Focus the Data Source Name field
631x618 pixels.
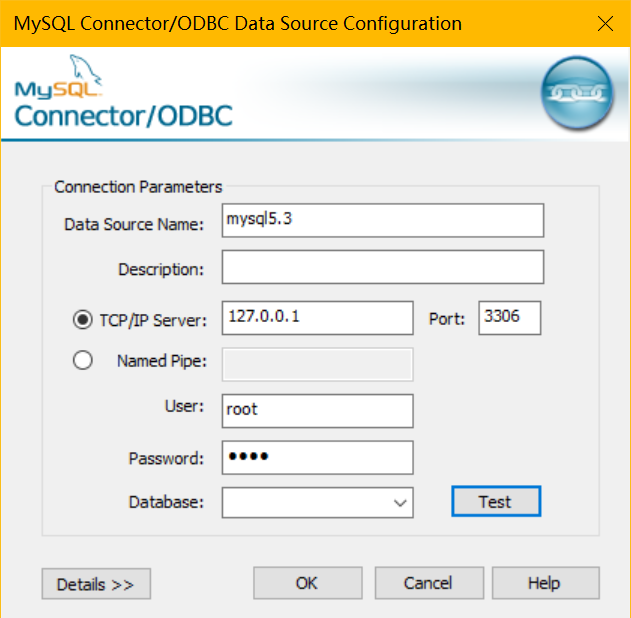(x=383, y=221)
